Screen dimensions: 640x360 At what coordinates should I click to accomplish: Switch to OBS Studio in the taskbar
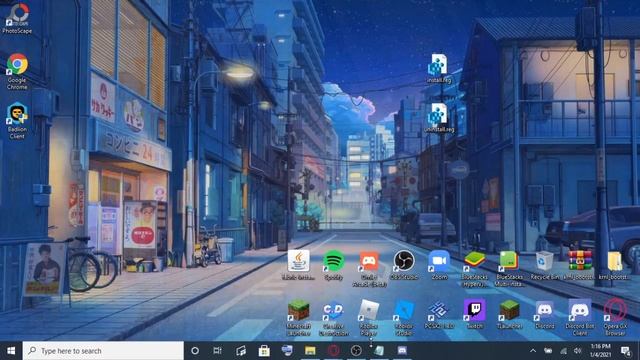(x=356, y=351)
